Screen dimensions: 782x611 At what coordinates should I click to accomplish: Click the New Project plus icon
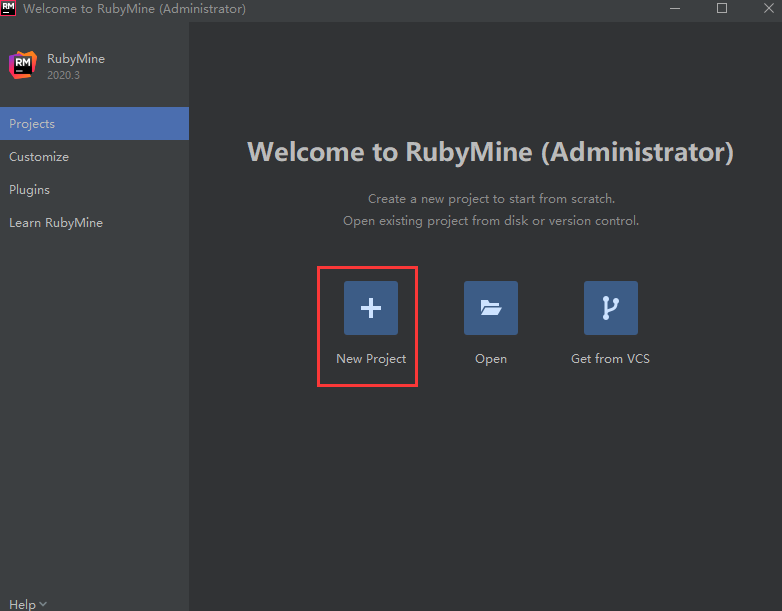pos(371,308)
